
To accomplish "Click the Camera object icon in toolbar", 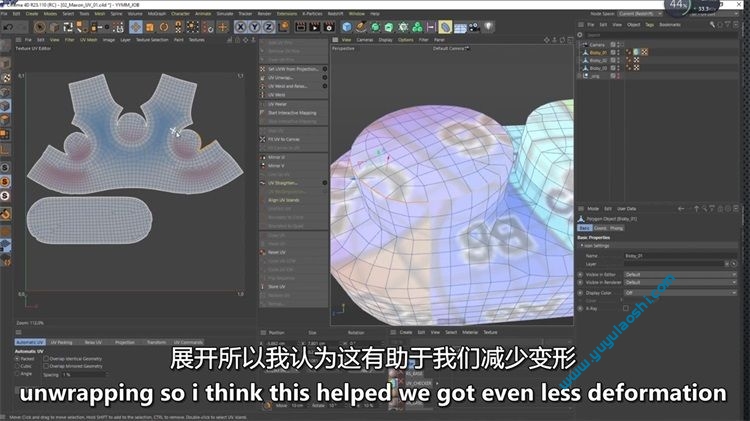I will 474,27.
